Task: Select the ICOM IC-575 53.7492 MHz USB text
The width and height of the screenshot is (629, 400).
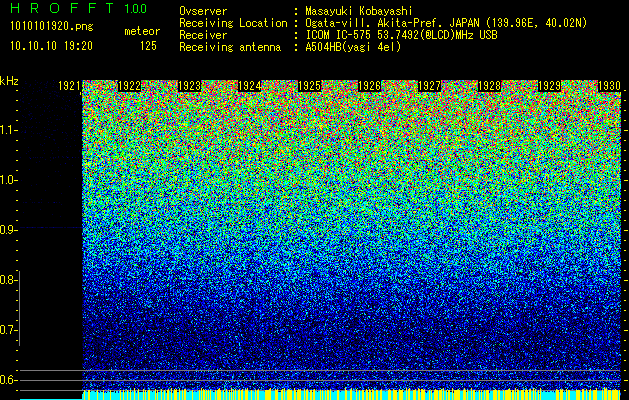Action: pyautogui.click(x=401, y=35)
